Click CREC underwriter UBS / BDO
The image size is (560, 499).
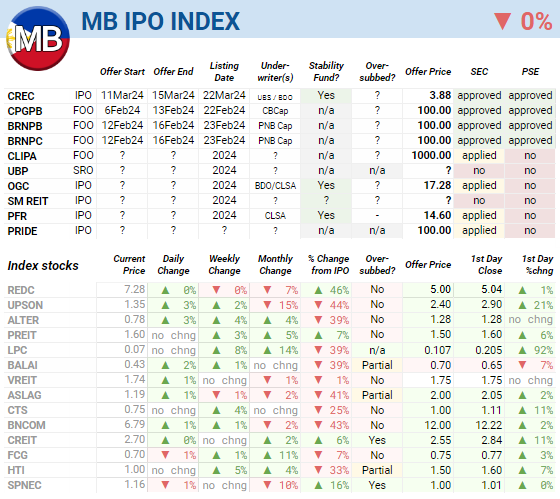(x=275, y=97)
